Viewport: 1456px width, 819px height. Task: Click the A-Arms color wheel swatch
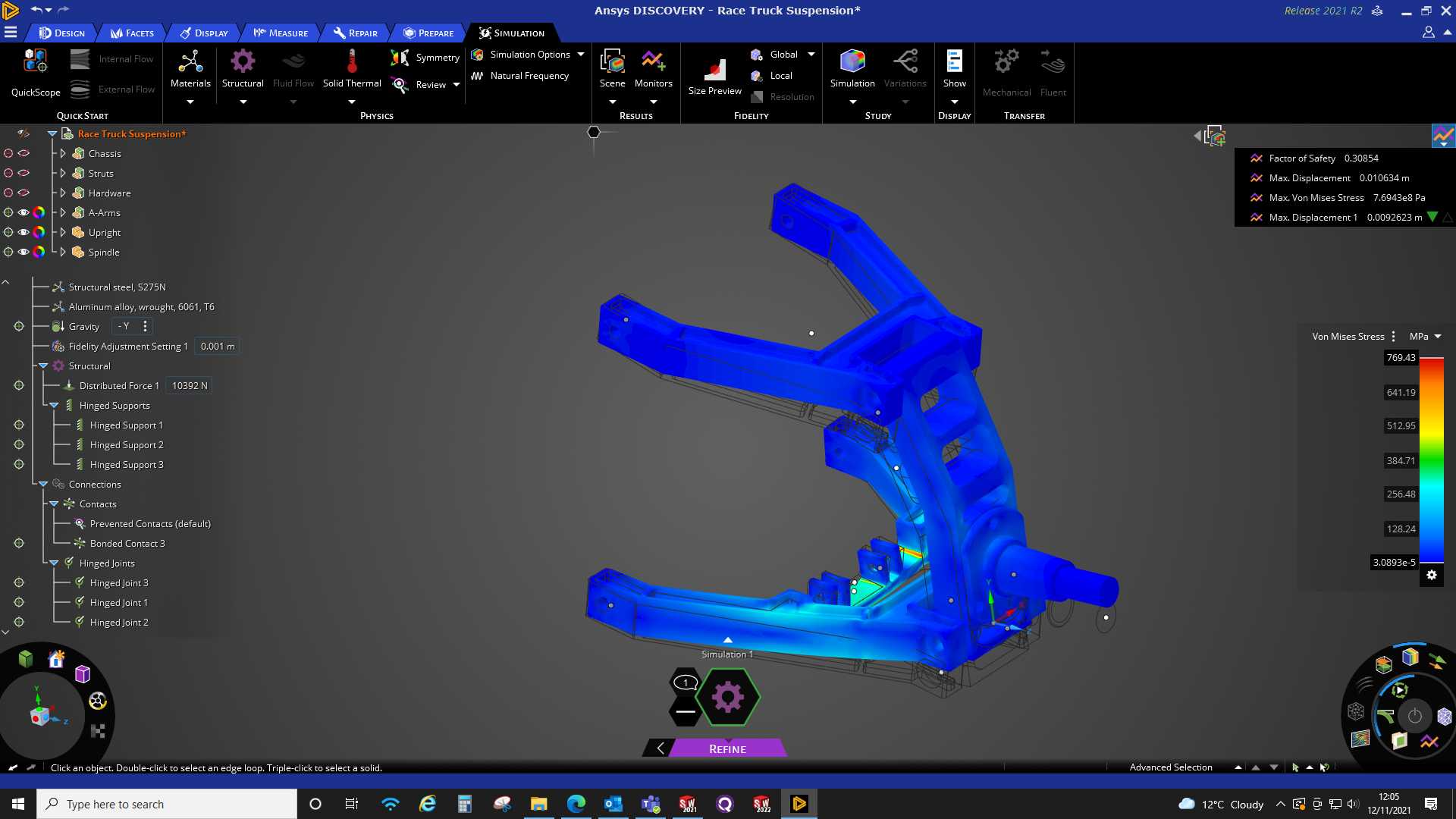[39, 212]
